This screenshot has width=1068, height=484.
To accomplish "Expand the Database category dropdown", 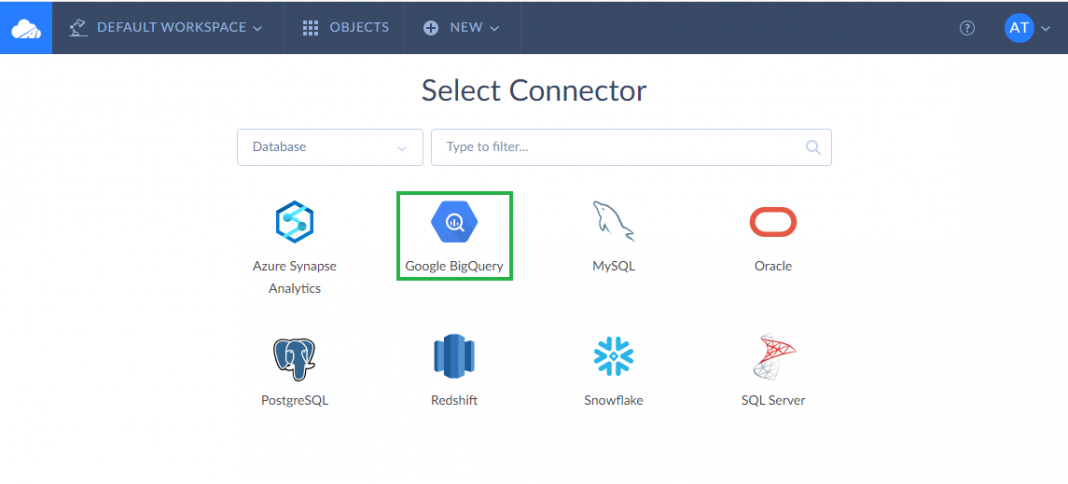I will point(330,147).
